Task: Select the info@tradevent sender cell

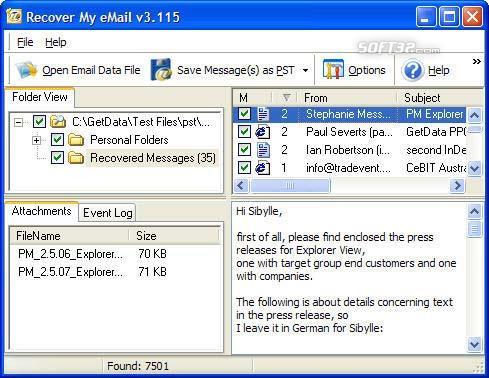Action: click(348, 168)
